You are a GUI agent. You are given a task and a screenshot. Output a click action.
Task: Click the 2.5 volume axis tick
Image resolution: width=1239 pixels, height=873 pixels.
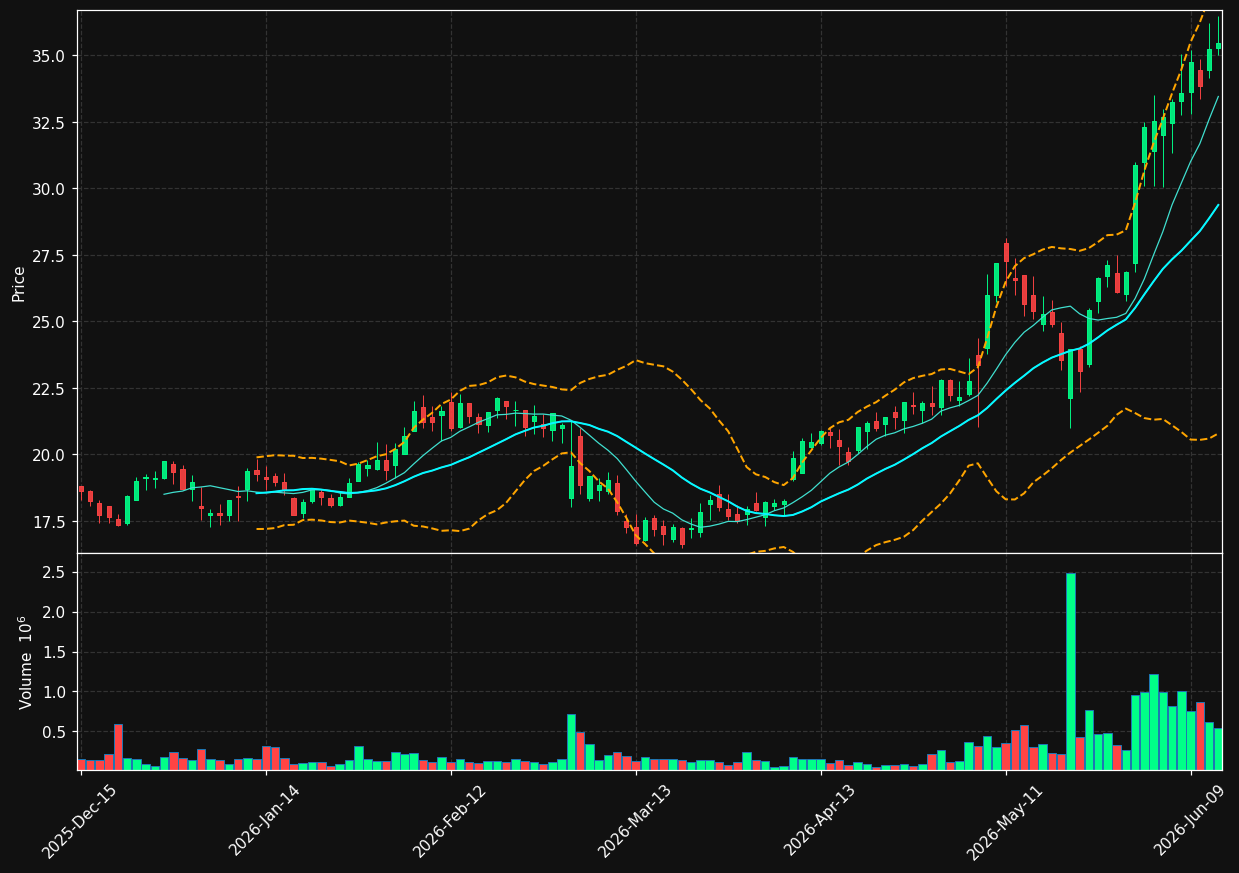(x=54, y=573)
